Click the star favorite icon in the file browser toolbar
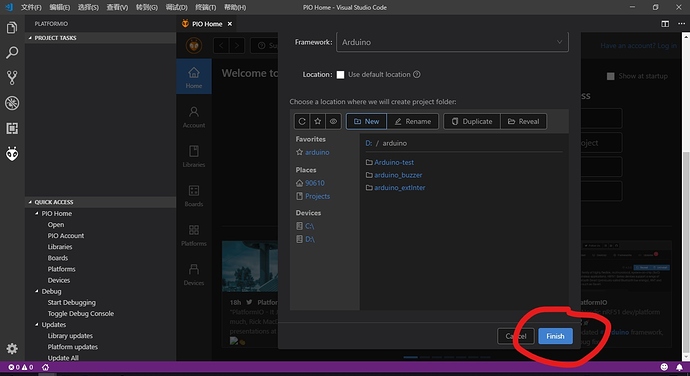 point(318,122)
